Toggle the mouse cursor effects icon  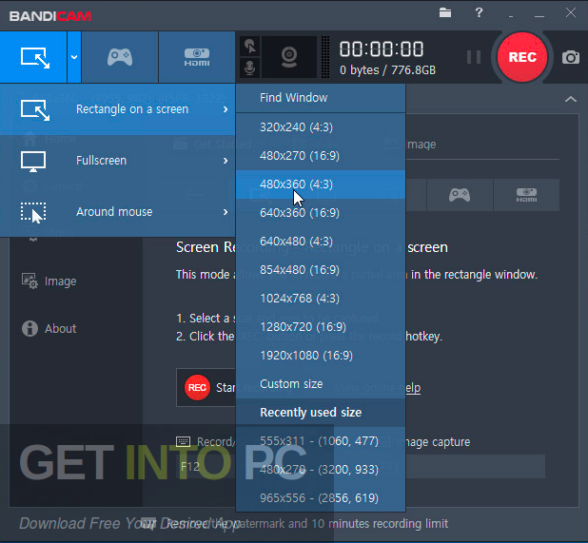coord(250,46)
